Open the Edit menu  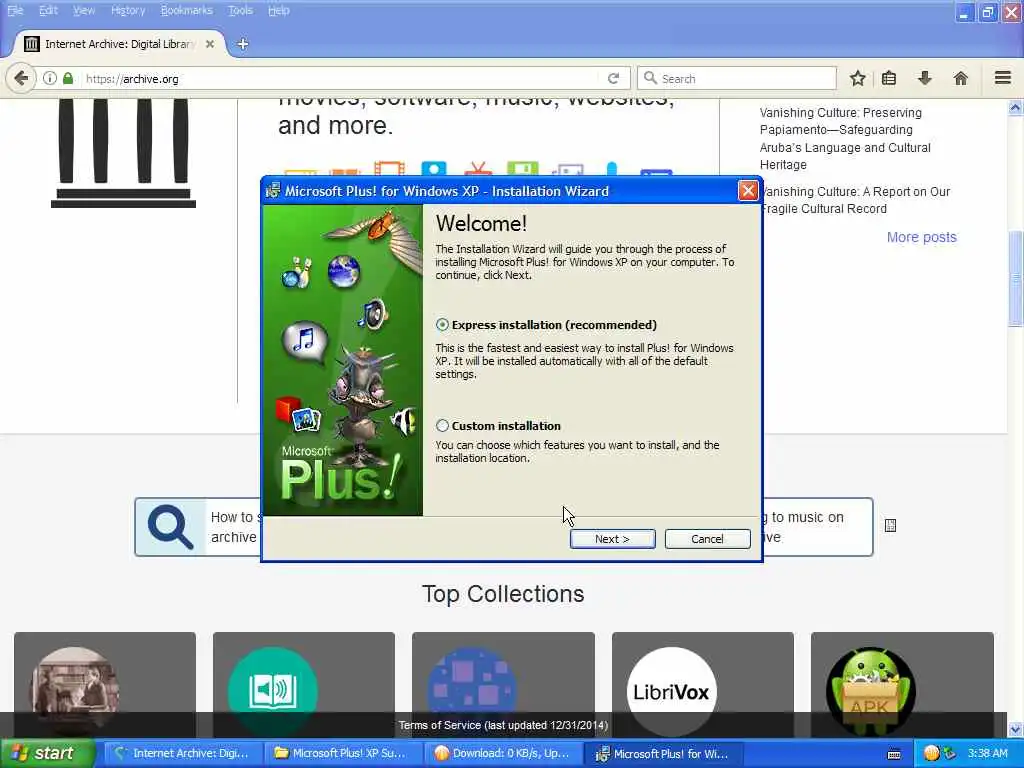click(x=48, y=10)
